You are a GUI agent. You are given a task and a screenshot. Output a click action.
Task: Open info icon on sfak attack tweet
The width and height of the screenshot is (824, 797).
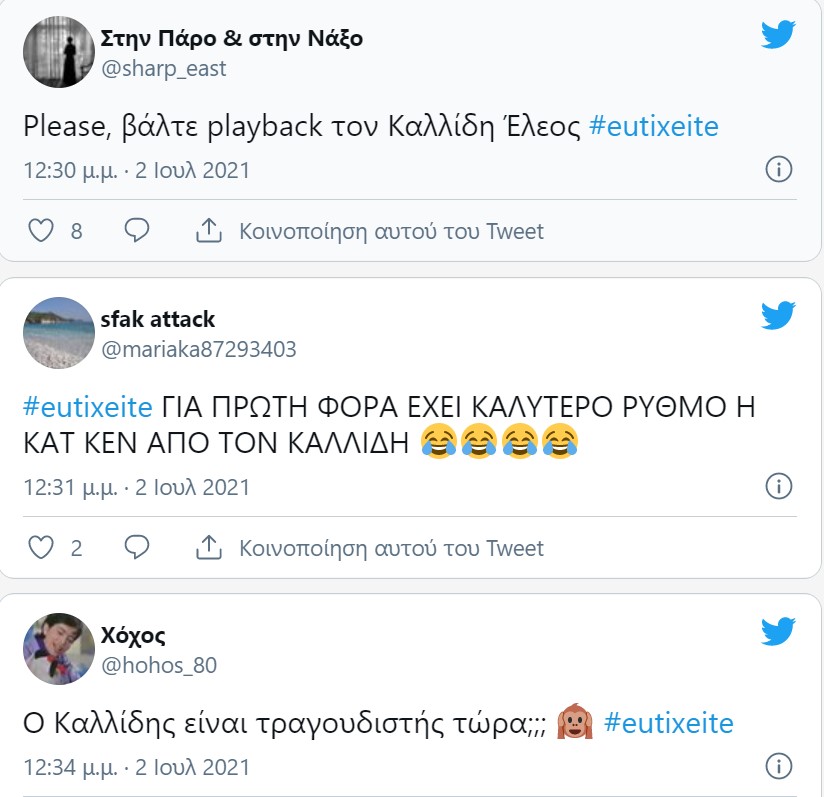pos(778,487)
